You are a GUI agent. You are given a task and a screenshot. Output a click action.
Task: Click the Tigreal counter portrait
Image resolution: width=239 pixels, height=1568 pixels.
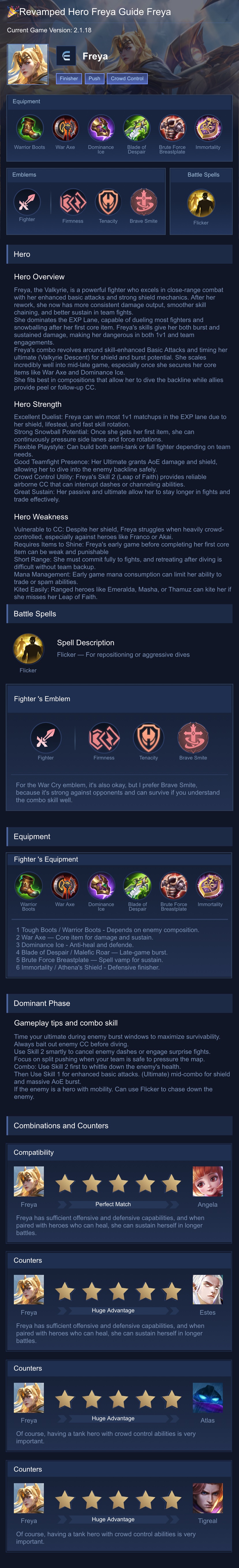pos(207,1497)
